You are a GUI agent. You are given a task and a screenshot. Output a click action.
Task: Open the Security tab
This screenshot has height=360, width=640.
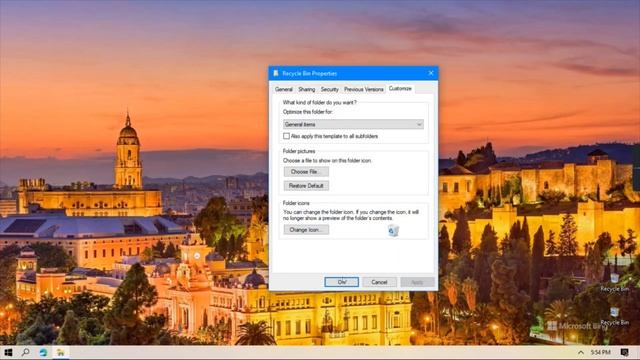click(329, 89)
